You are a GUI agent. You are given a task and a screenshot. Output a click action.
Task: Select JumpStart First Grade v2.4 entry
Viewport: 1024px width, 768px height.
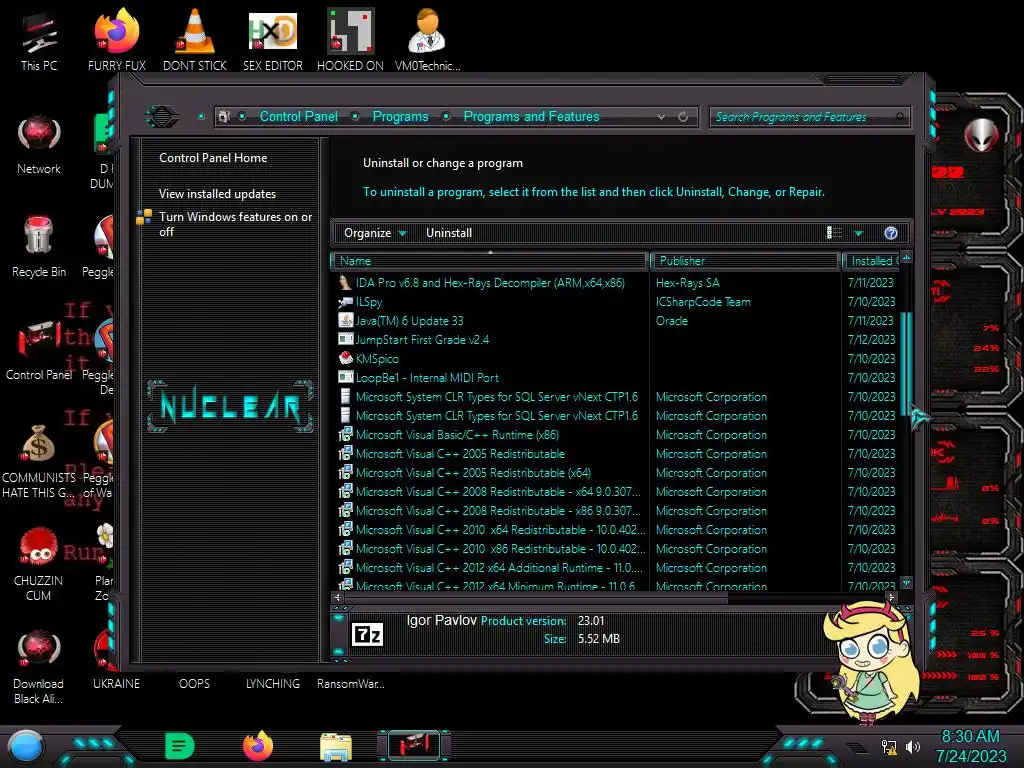click(x=422, y=340)
